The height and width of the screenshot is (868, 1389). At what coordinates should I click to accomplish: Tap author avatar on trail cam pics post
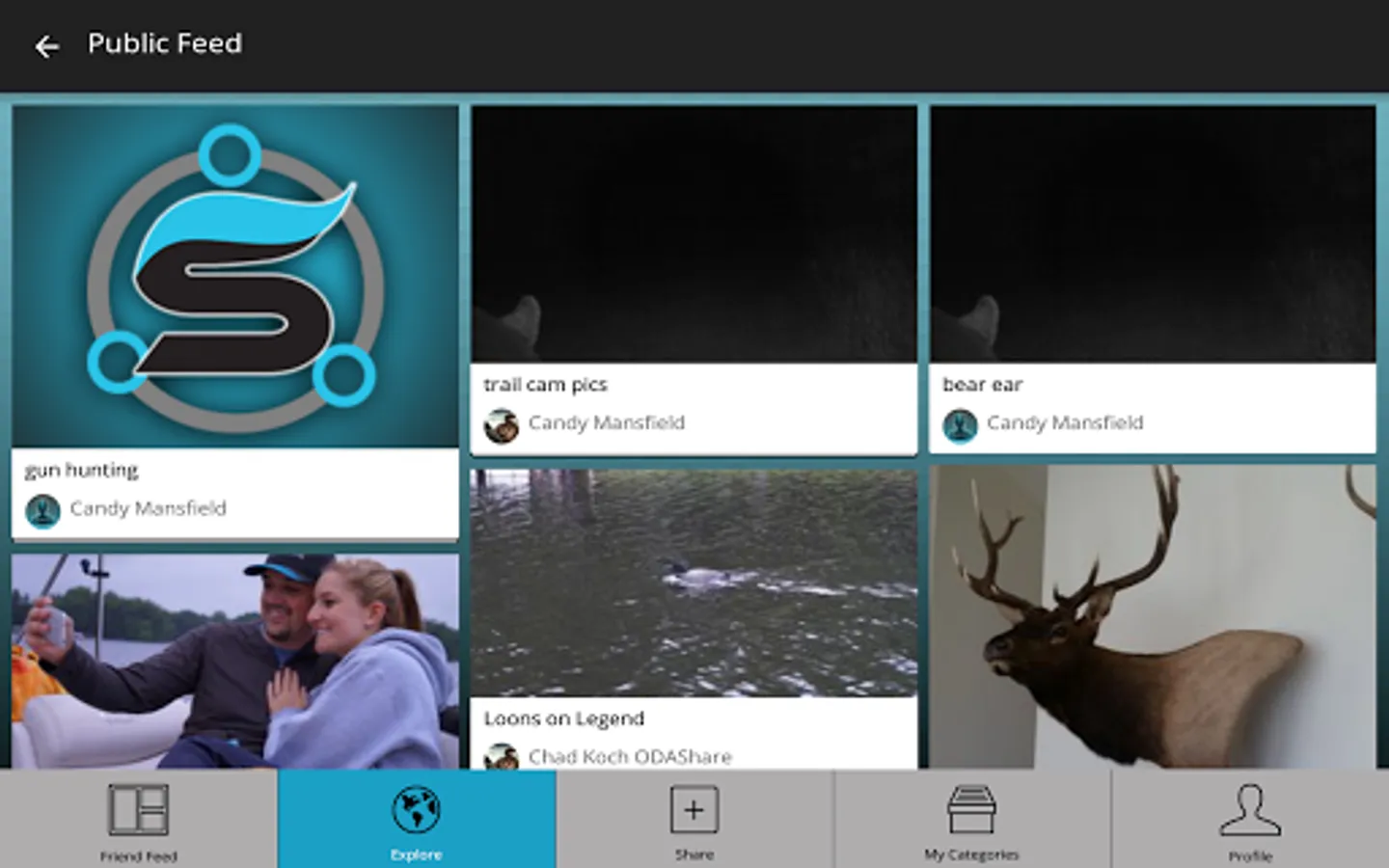coord(502,425)
